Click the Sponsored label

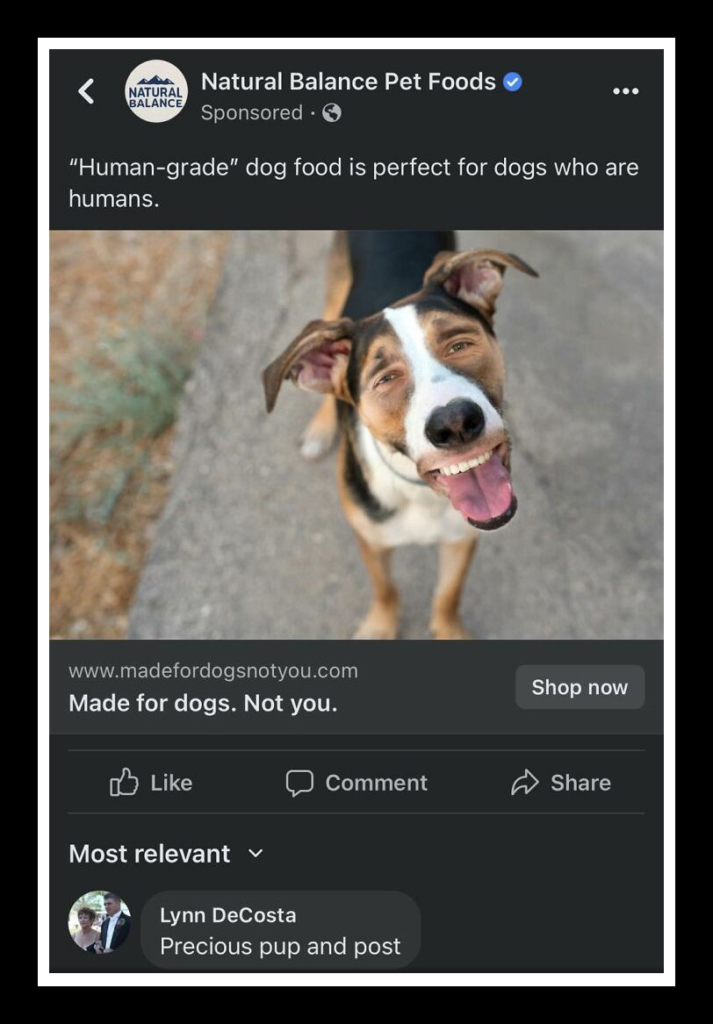click(252, 113)
